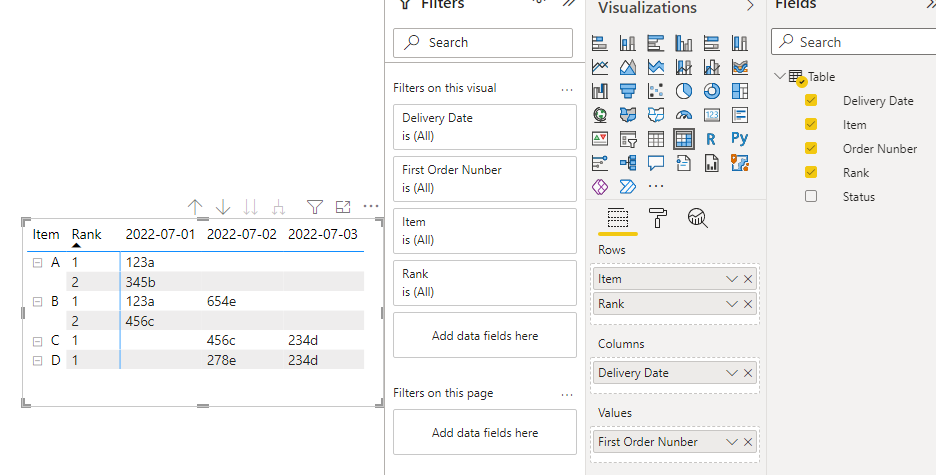Uncheck the Rank field checkbox
Screen dimensions: 936x475
(811, 172)
